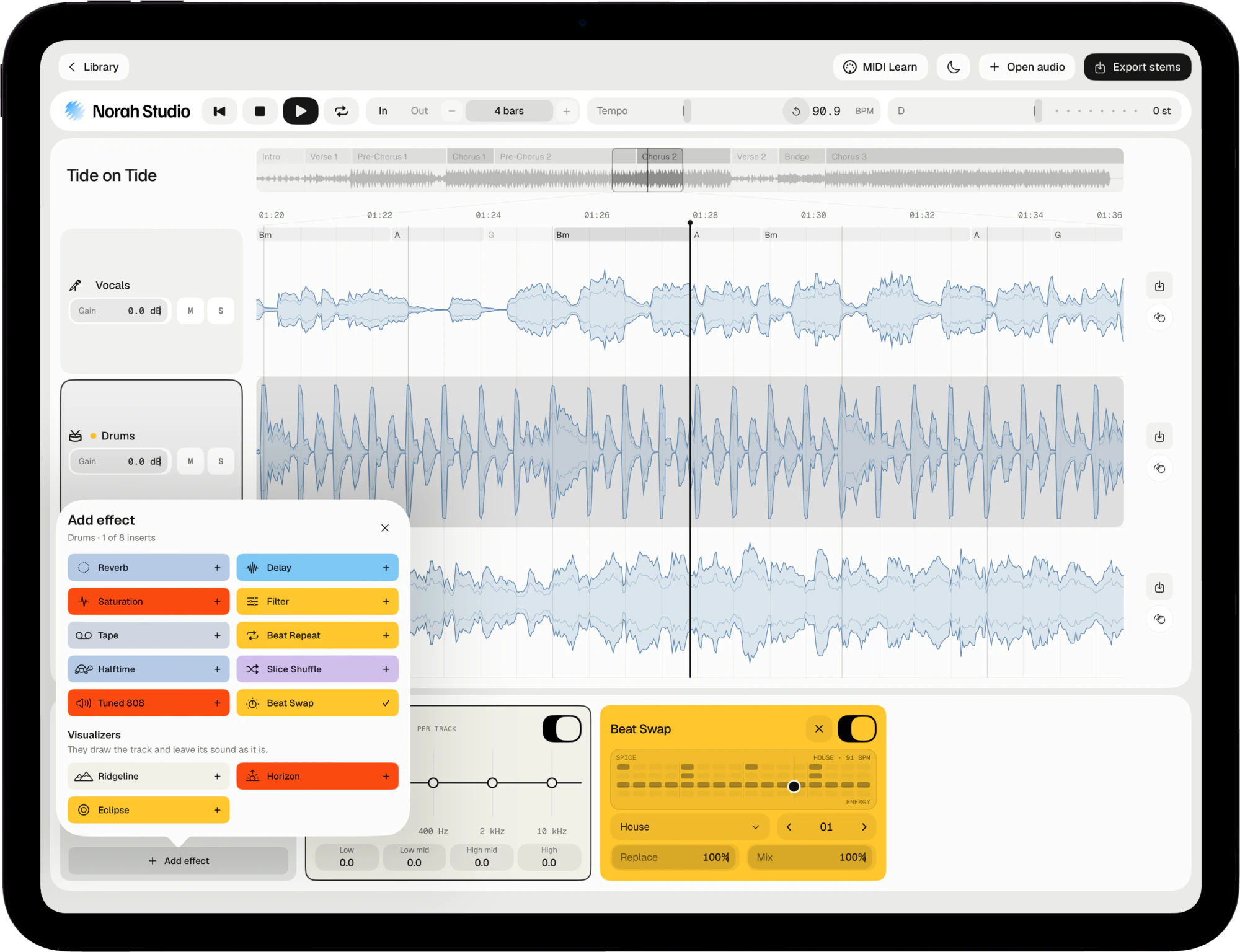Click Export stems button

pyautogui.click(x=1138, y=67)
